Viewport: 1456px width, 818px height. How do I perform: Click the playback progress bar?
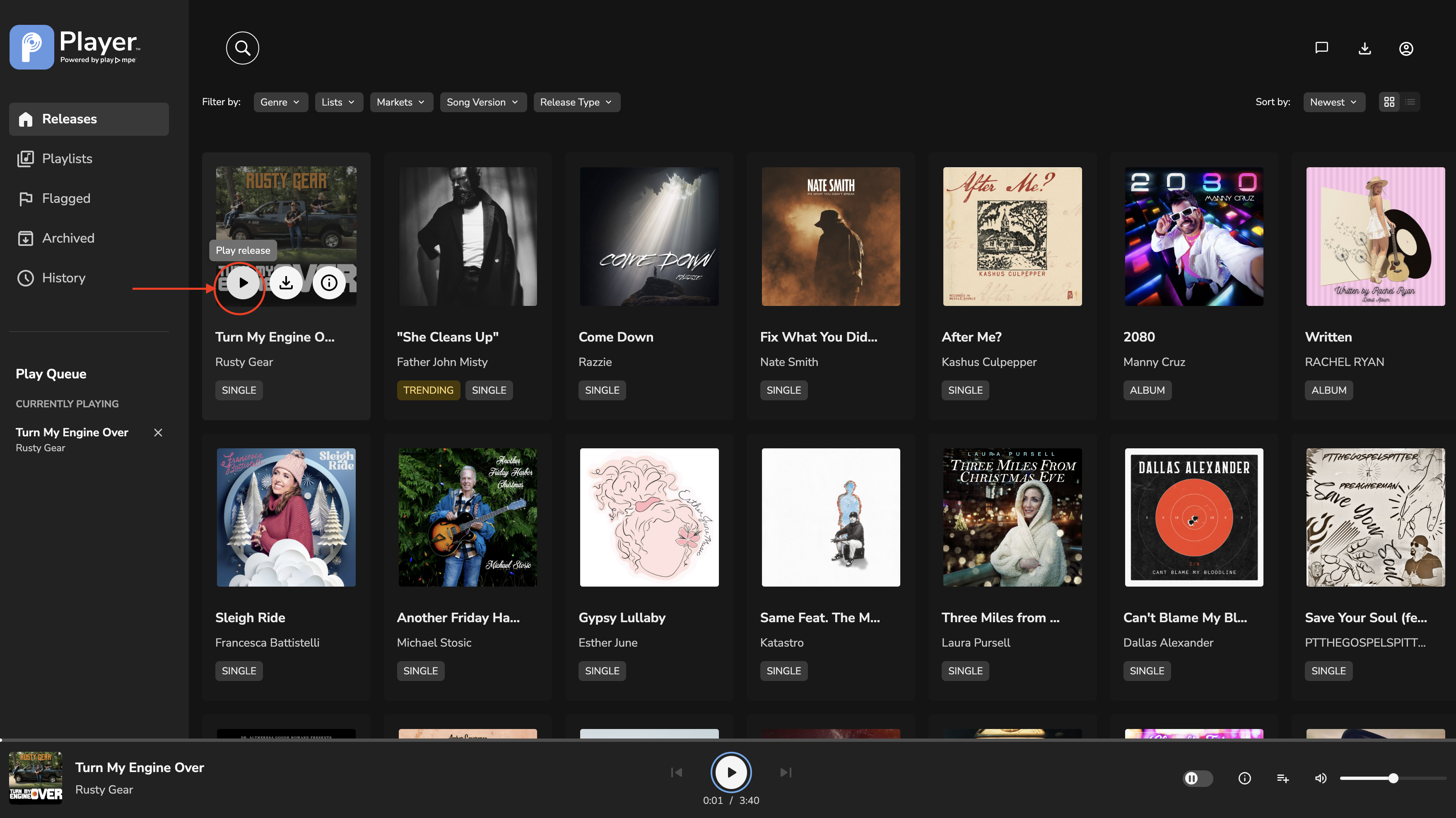[x=728, y=739]
